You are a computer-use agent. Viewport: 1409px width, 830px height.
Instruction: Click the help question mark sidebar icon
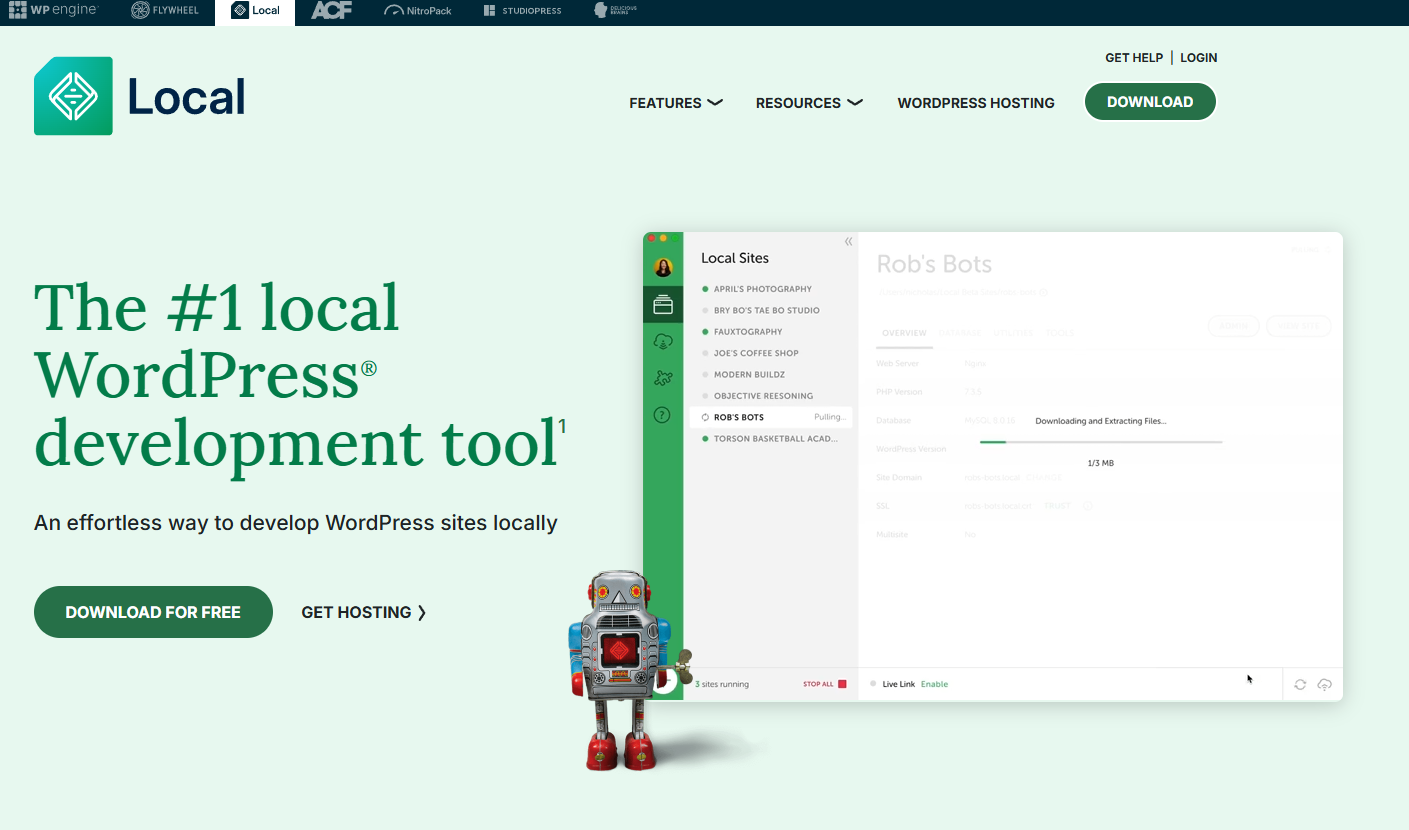[x=662, y=415]
